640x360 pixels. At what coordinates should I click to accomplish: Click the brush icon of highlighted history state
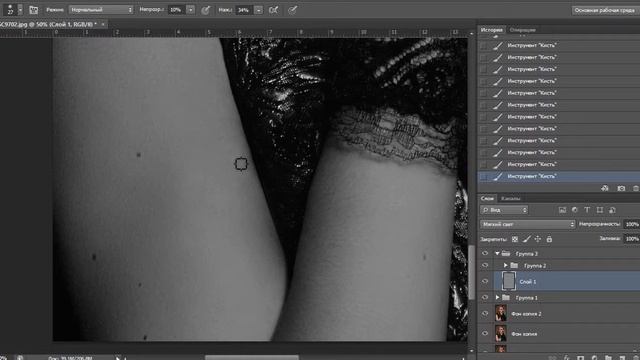coord(498,176)
